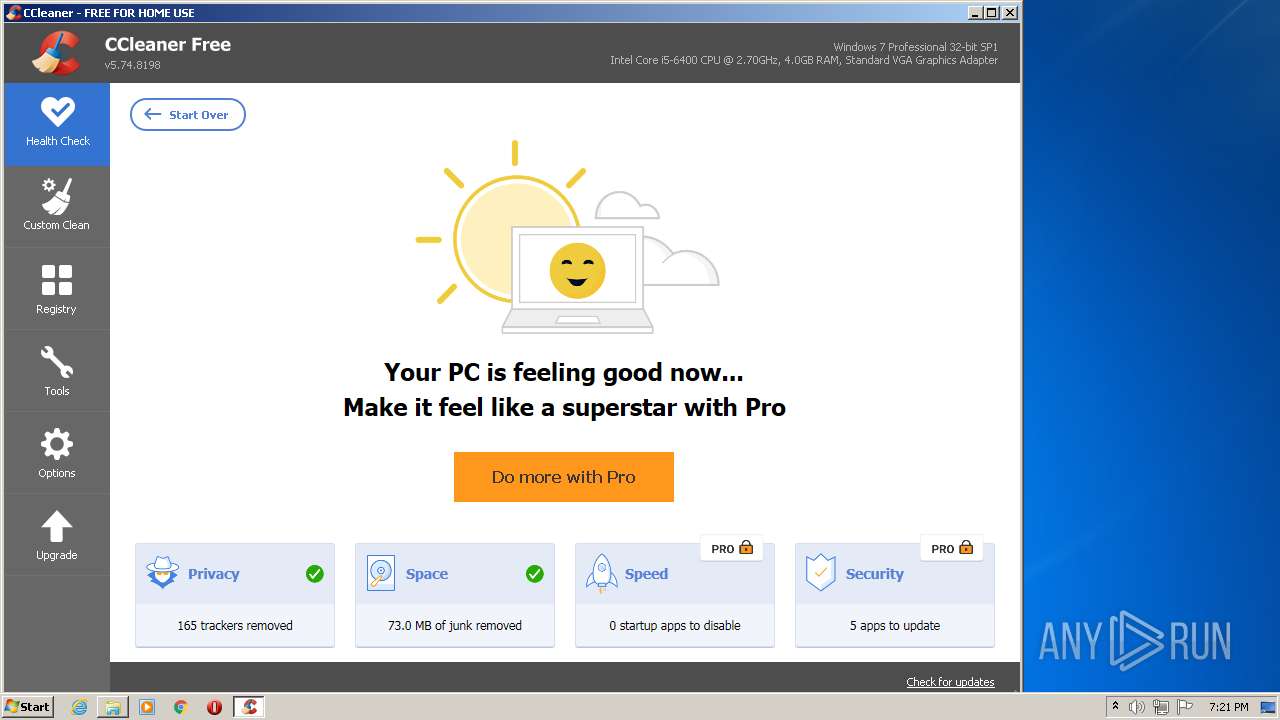Click the Do more with Pro button

[x=564, y=477]
